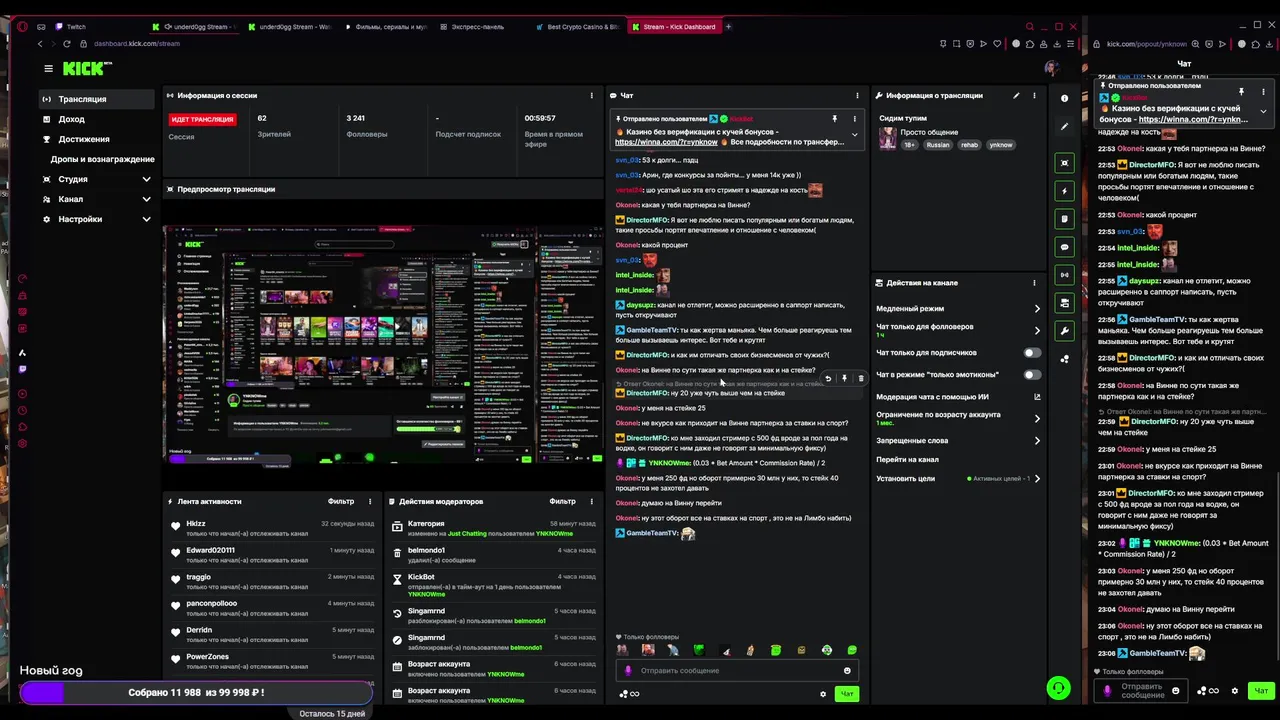The width and height of the screenshot is (1280, 720).
Task: Open Чат только для фолловеров options
Action: pos(958,330)
